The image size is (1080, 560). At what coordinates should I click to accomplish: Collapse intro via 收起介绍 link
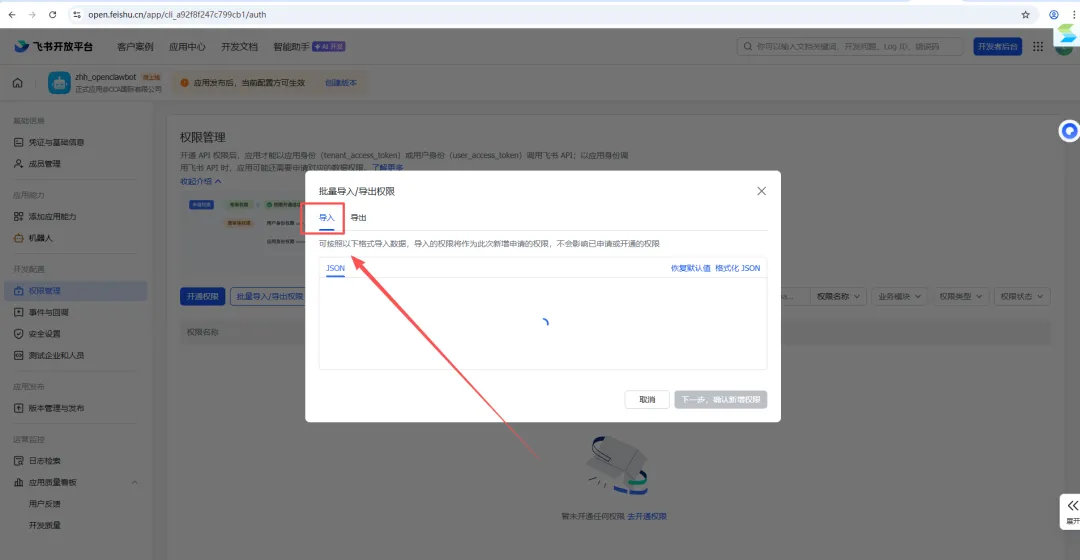(x=200, y=182)
